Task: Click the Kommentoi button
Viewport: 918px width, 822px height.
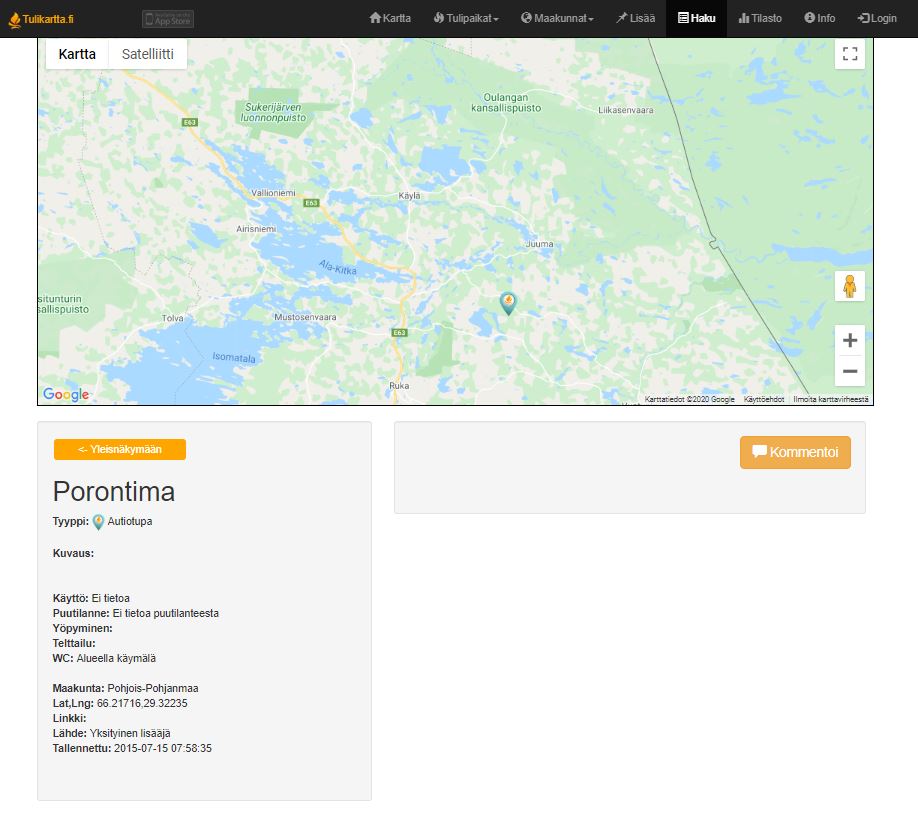Action: (795, 452)
